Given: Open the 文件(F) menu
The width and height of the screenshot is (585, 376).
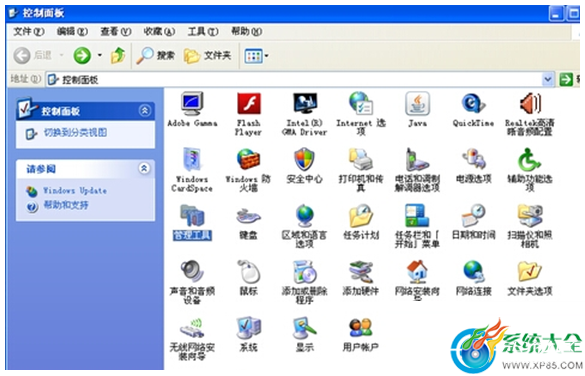Looking at the screenshot, I should (29, 32).
